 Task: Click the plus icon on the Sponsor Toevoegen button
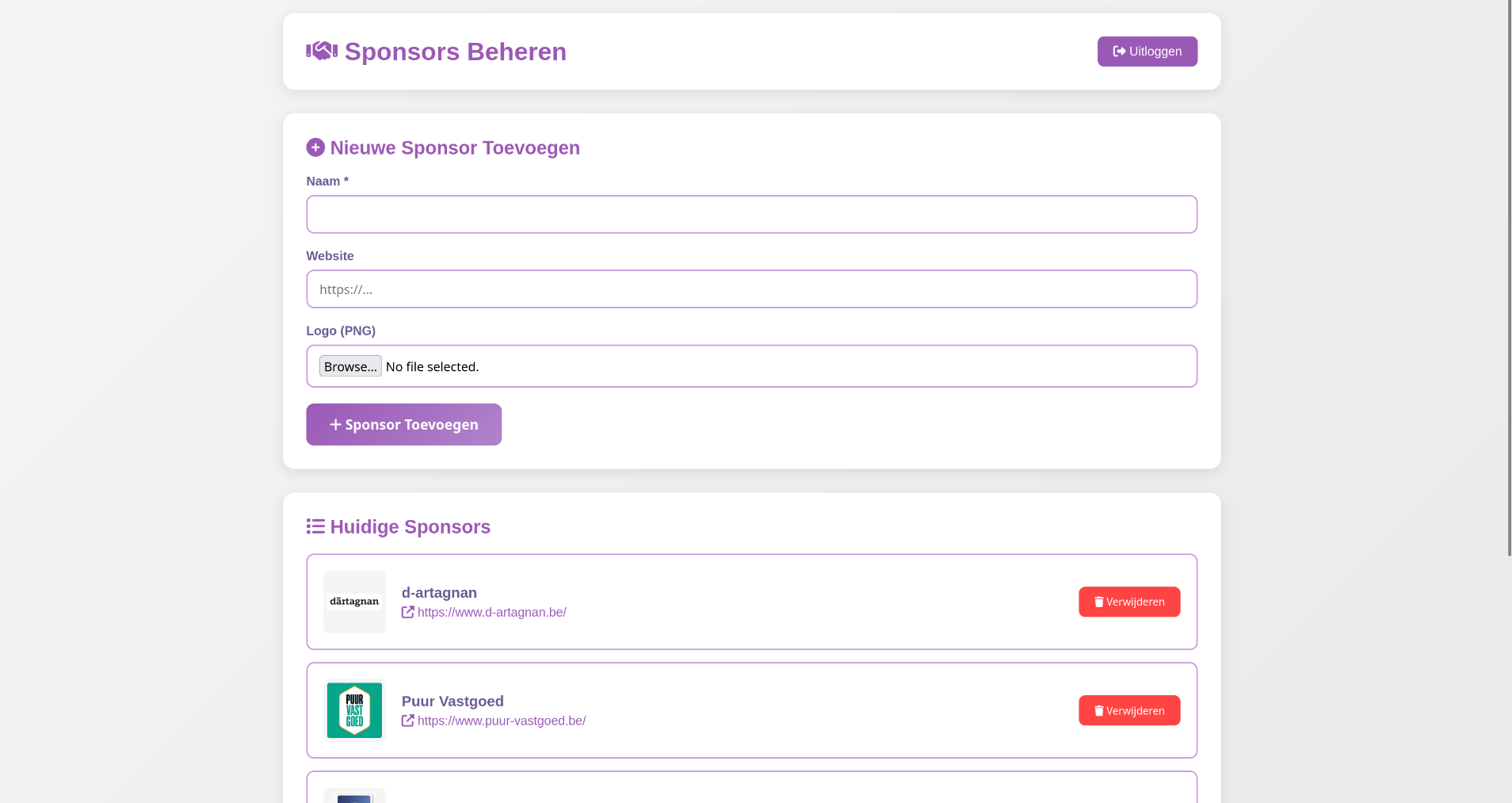[x=335, y=424]
